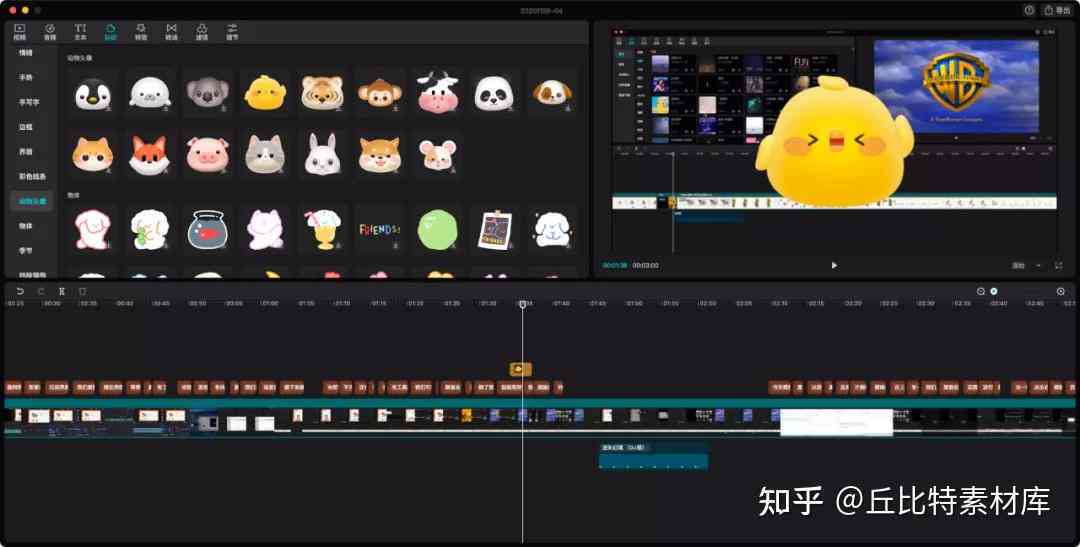
Task: Pick the panda head sticker
Action: (495, 93)
